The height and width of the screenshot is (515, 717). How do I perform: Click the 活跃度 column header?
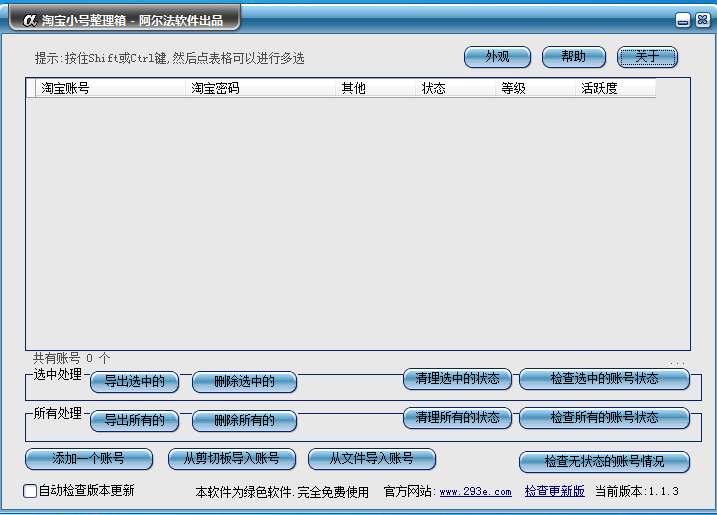(x=615, y=88)
